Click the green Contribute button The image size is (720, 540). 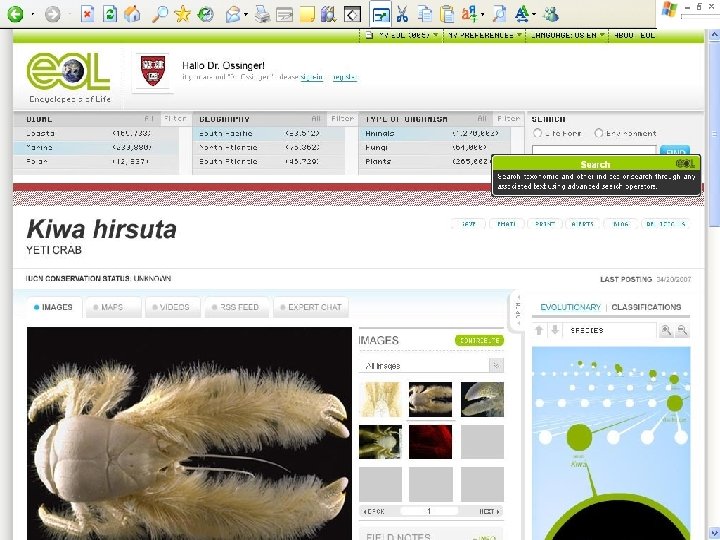click(x=479, y=340)
